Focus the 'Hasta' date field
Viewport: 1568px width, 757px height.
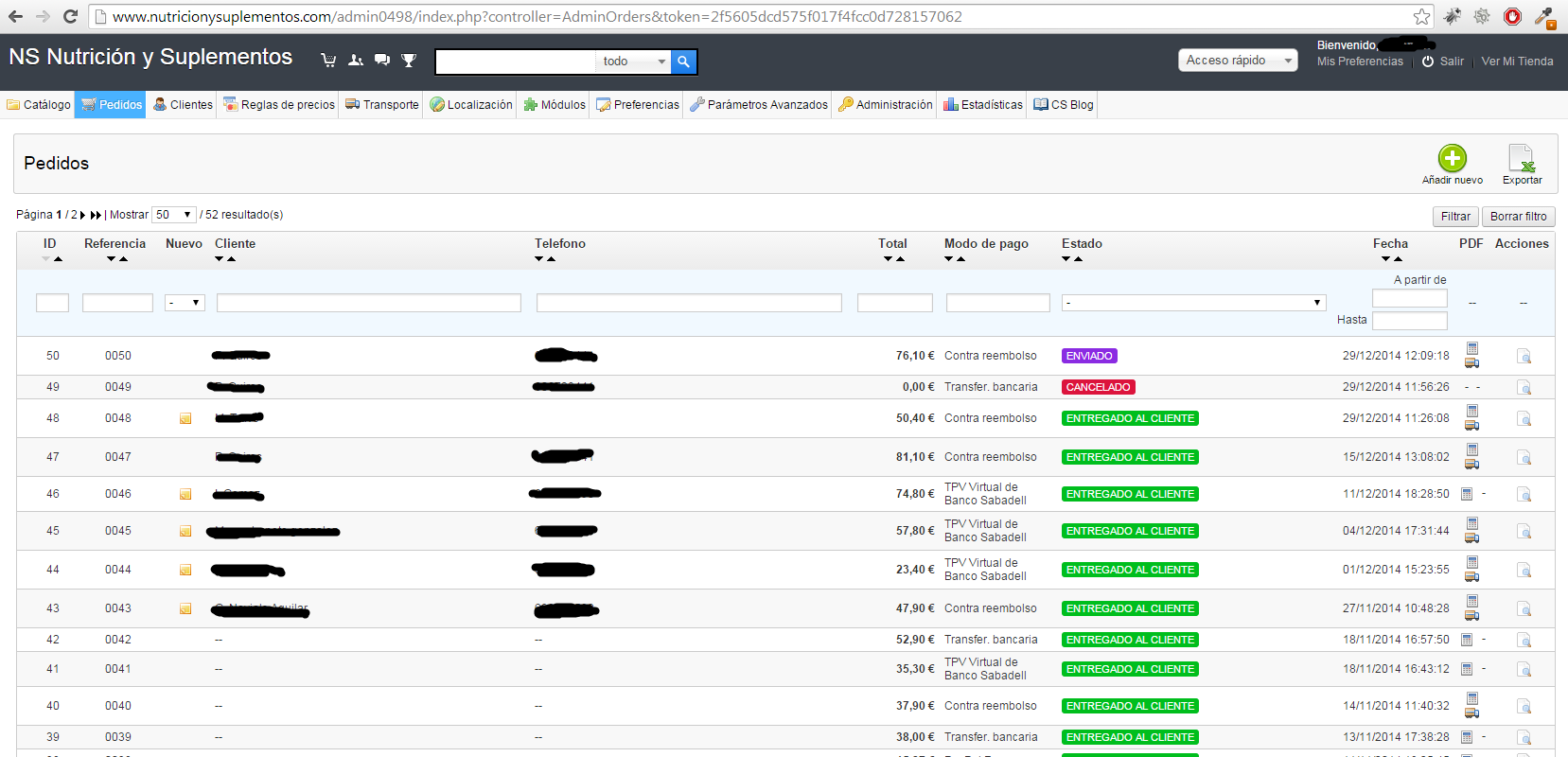tap(1410, 321)
